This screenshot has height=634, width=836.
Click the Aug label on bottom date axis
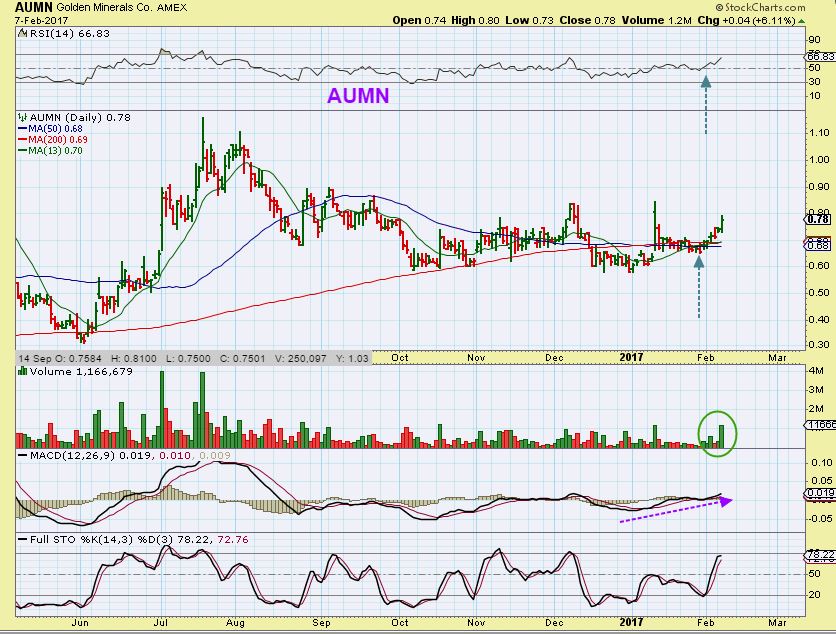click(x=235, y=622)
